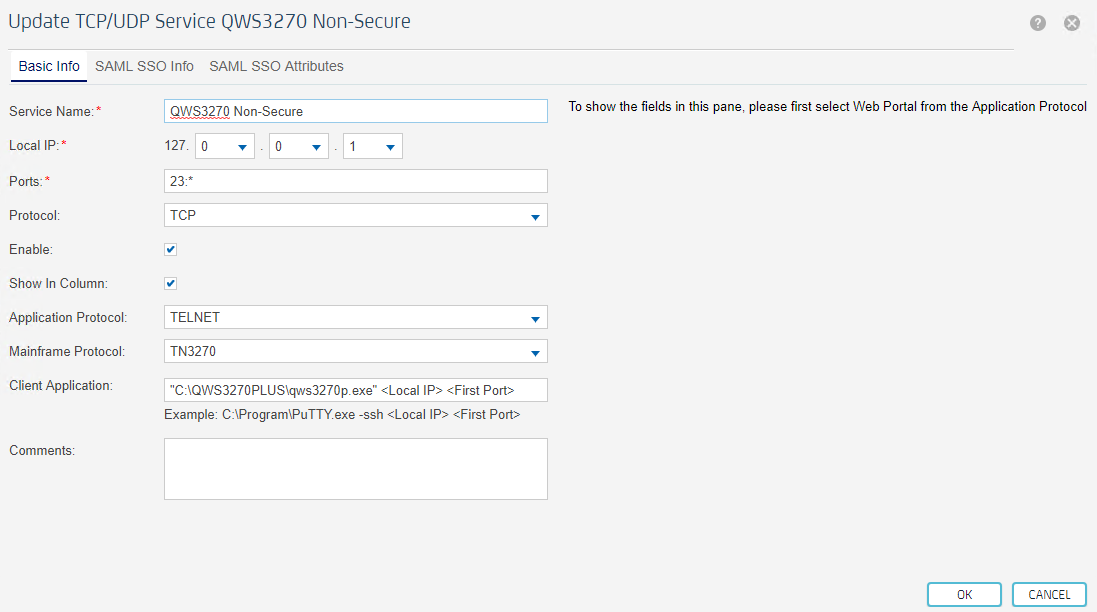Open the last Local IP octet dropdown

click(372, 147)
